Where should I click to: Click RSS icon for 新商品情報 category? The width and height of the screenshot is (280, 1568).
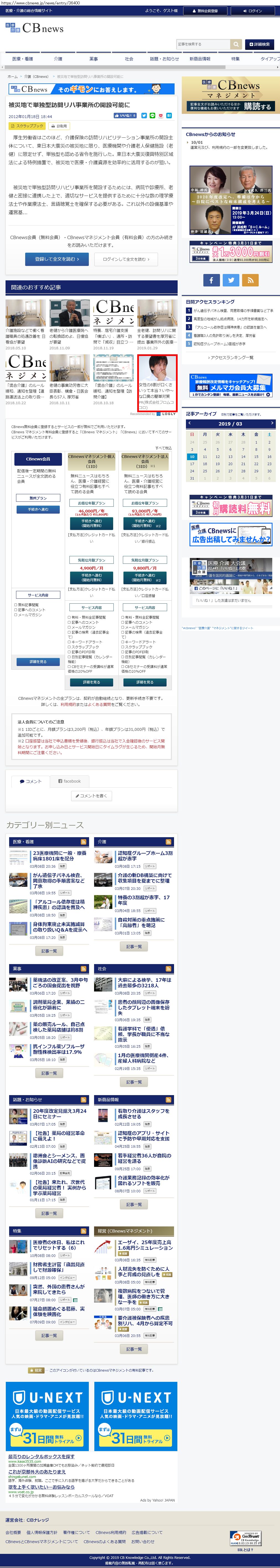pyautogui.click(x=168, y=1099)
